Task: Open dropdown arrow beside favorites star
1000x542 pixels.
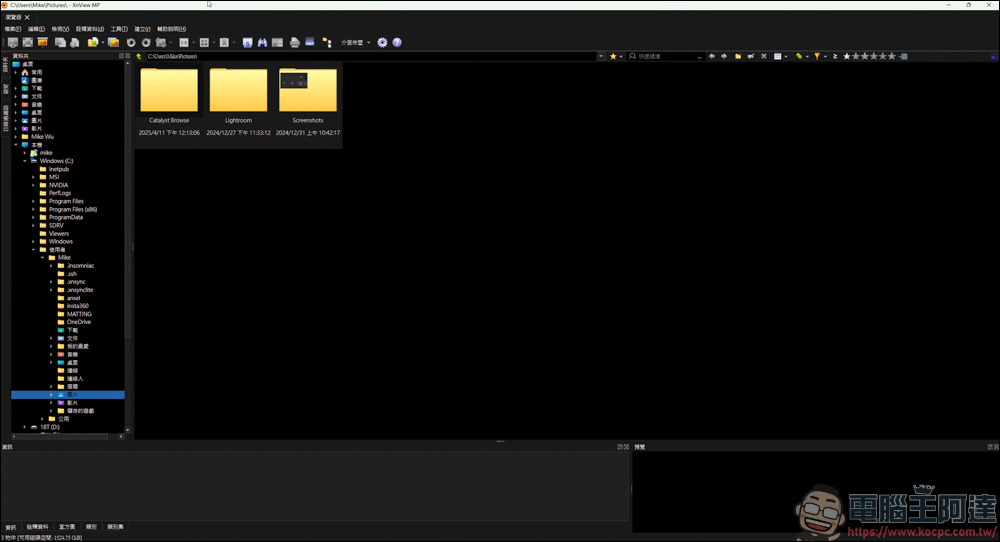Action: [x=621, y=56]
